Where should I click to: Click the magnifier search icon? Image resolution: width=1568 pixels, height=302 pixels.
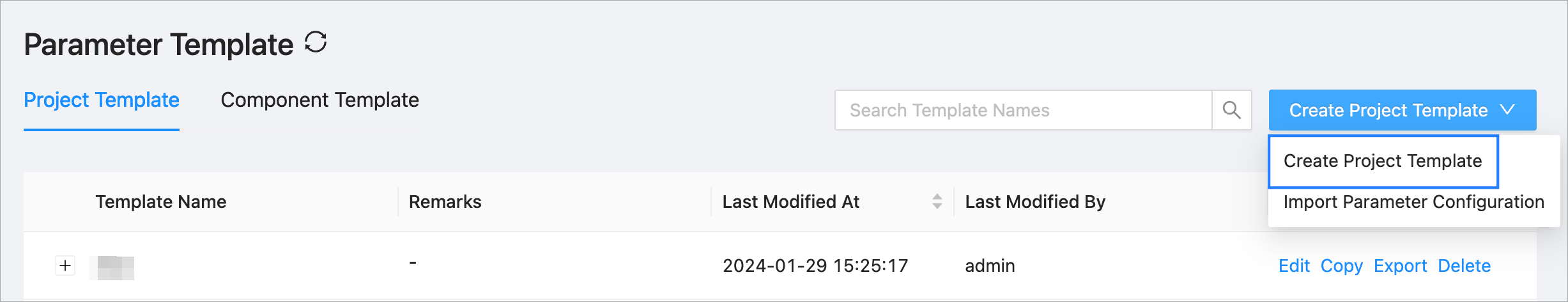click(1231, 110)
